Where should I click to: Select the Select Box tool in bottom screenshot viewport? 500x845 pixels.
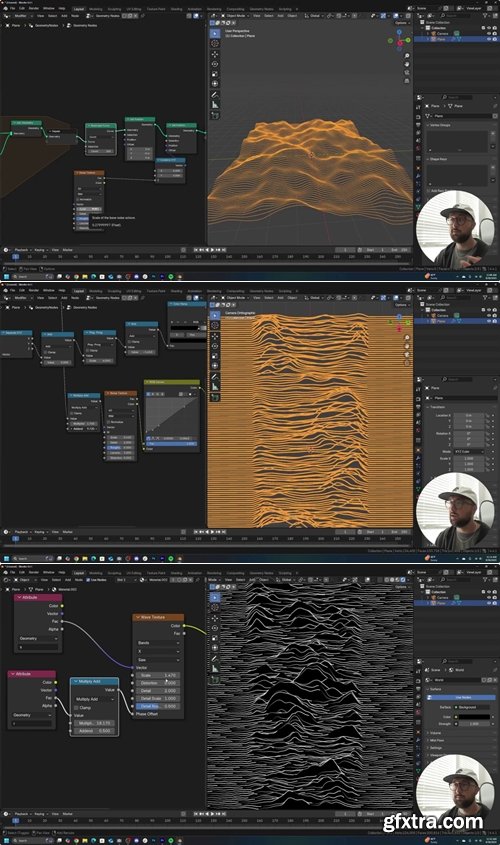(x=215, y=597)
